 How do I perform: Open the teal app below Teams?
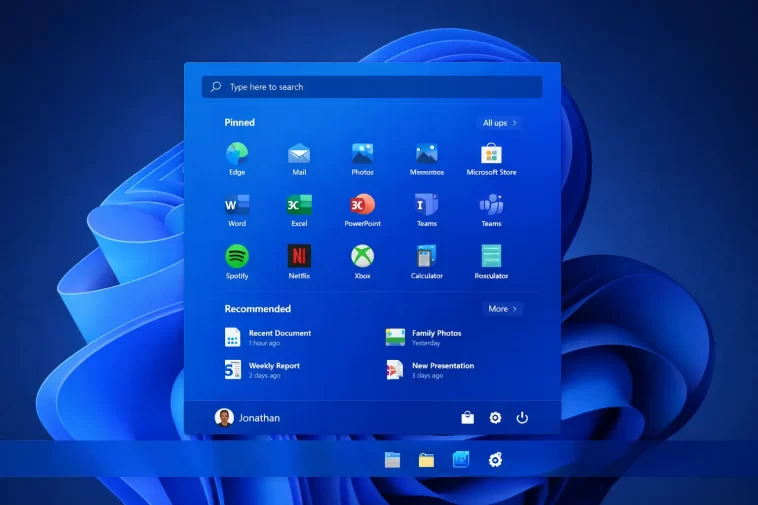491,262
